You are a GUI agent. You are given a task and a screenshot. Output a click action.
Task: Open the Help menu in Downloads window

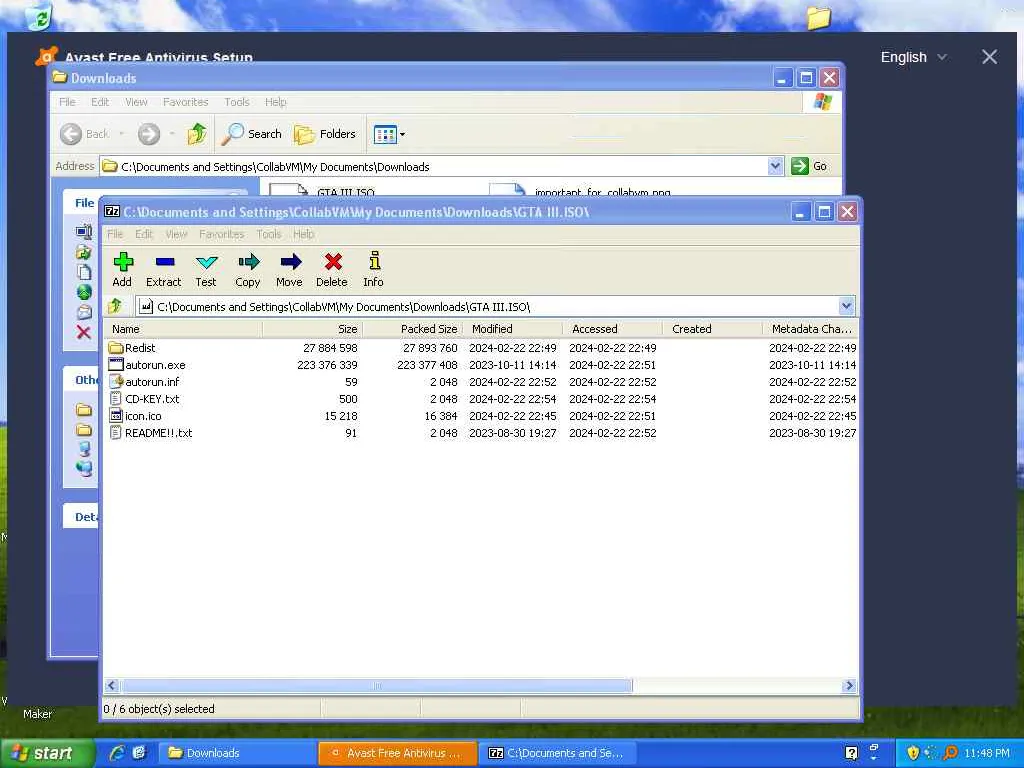(276, 102)
